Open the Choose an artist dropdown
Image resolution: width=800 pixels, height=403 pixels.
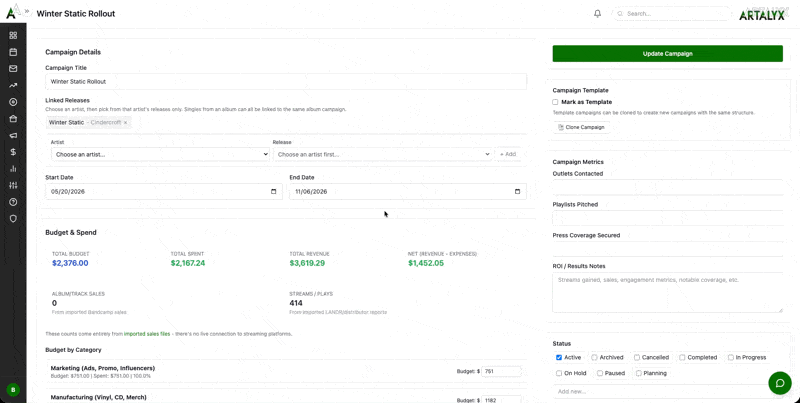click(x=160, y=154)
